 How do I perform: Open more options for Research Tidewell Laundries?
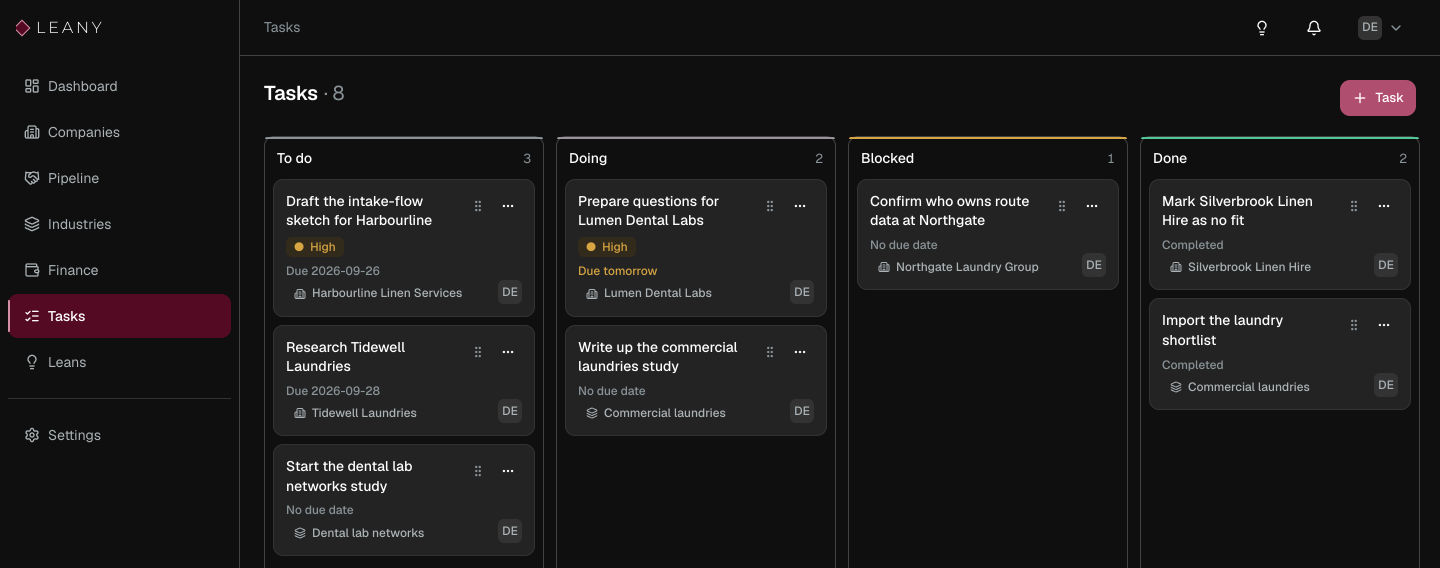coord(508,352)
